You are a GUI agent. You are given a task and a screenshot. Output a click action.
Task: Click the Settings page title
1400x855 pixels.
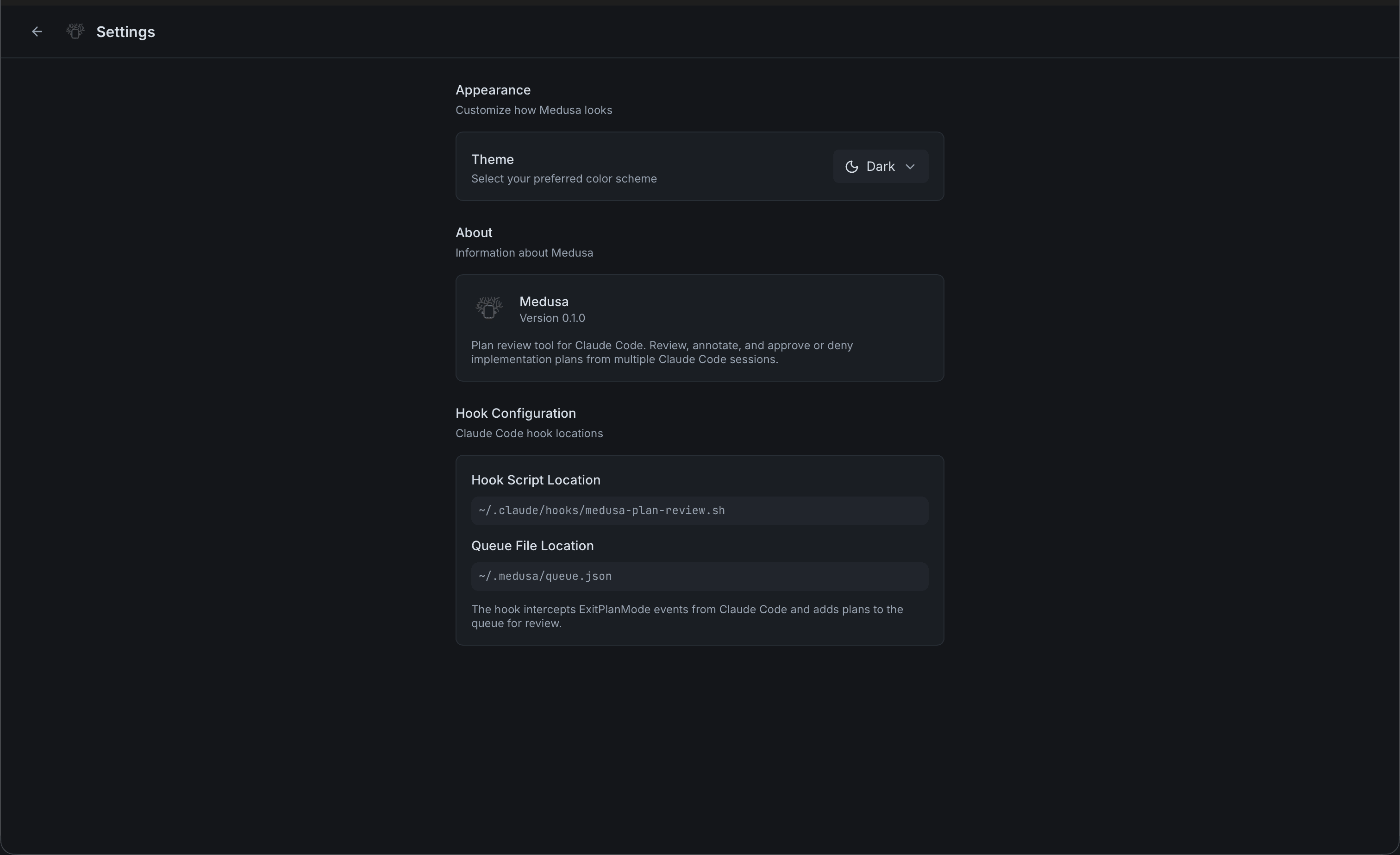tap(125, 31)
